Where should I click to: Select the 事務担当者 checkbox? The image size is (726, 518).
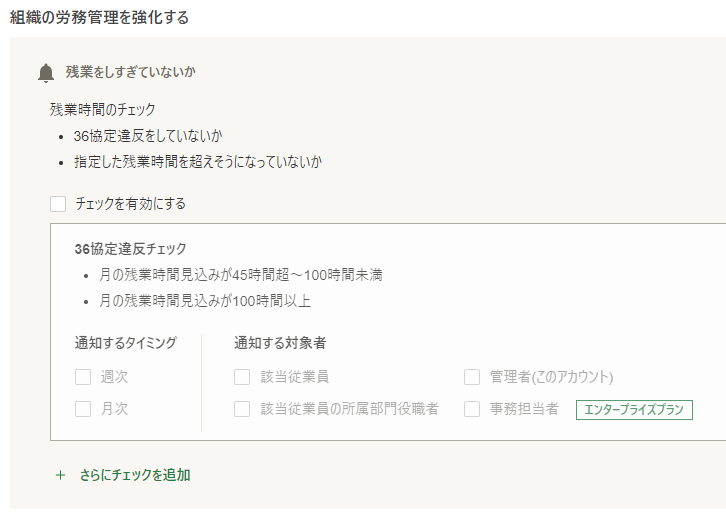472,409
